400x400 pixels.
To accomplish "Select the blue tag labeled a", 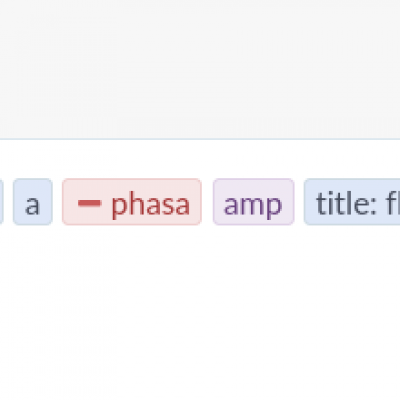I will (33, 202).
